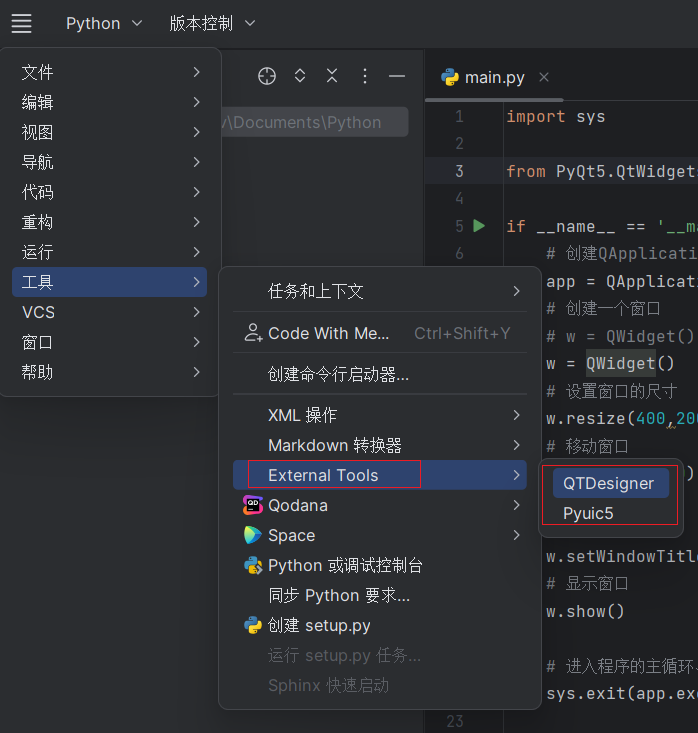Choose 创建 setup.py
This screenshot has height=733, width=698.
coord(380,625)
